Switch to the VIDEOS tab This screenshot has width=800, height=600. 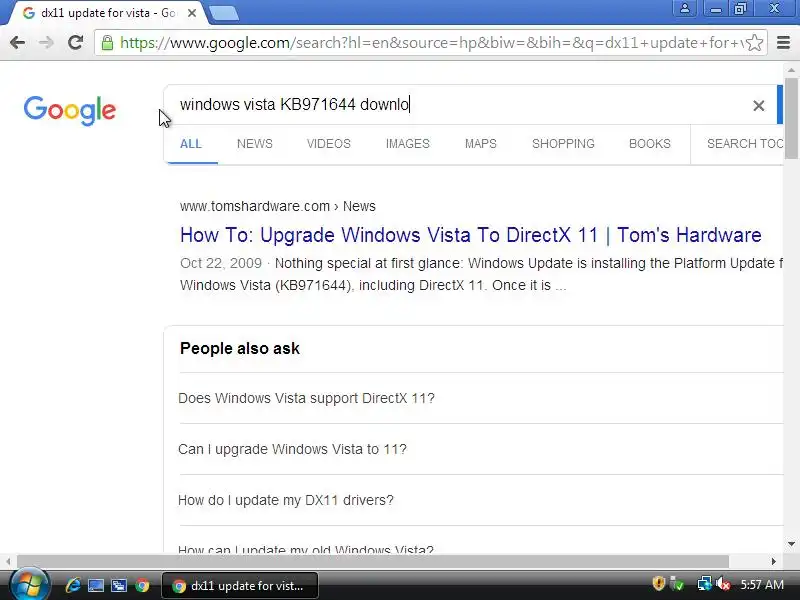click(329, 144)
